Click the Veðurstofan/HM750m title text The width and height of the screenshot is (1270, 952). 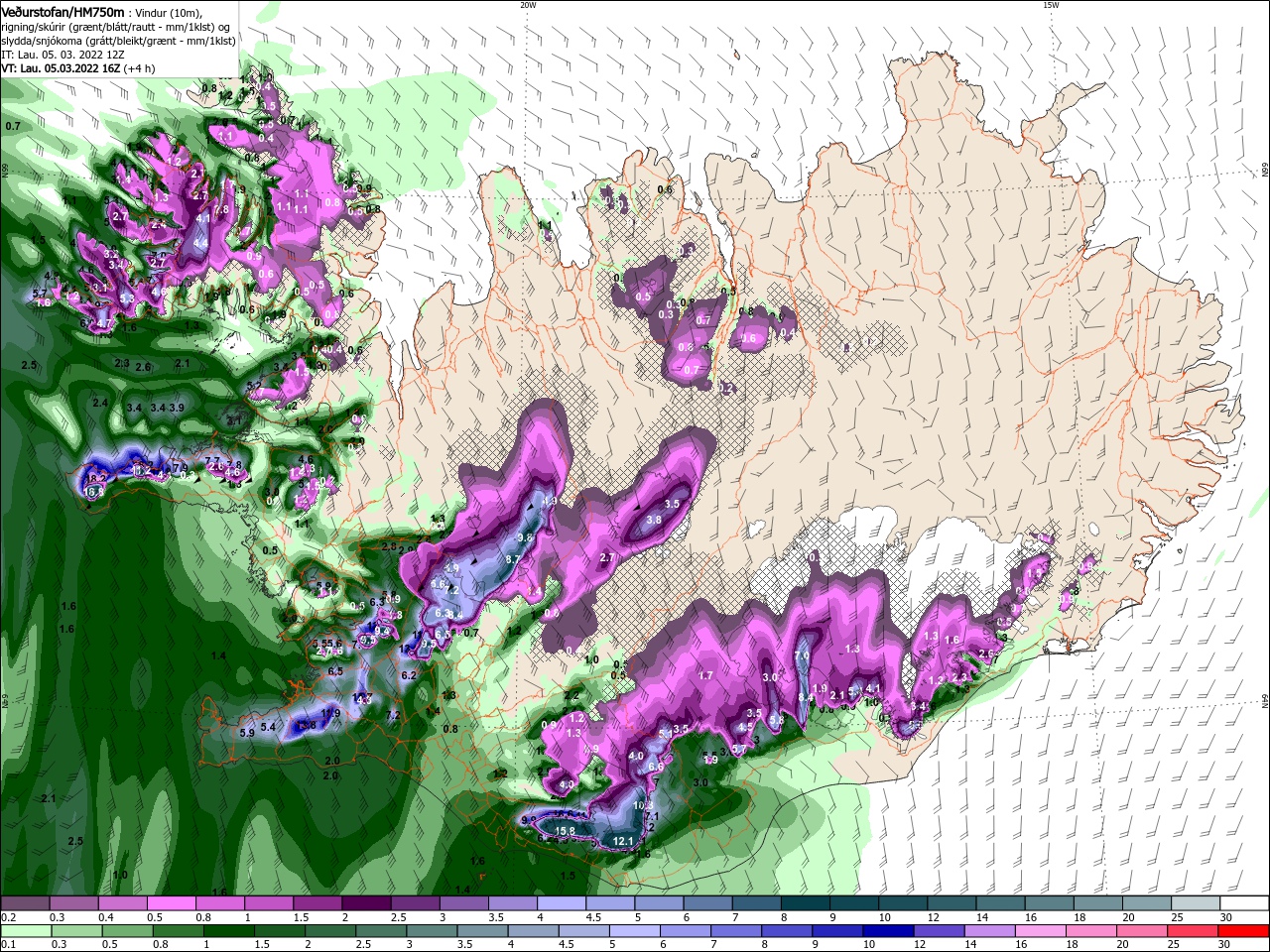(x=63, y=11)
